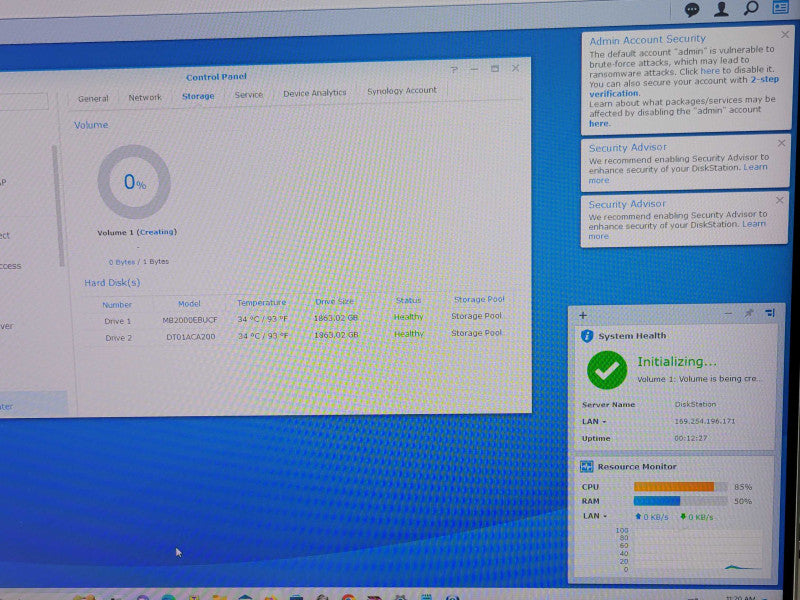Open the Service tab

click(x=248, y=94)
